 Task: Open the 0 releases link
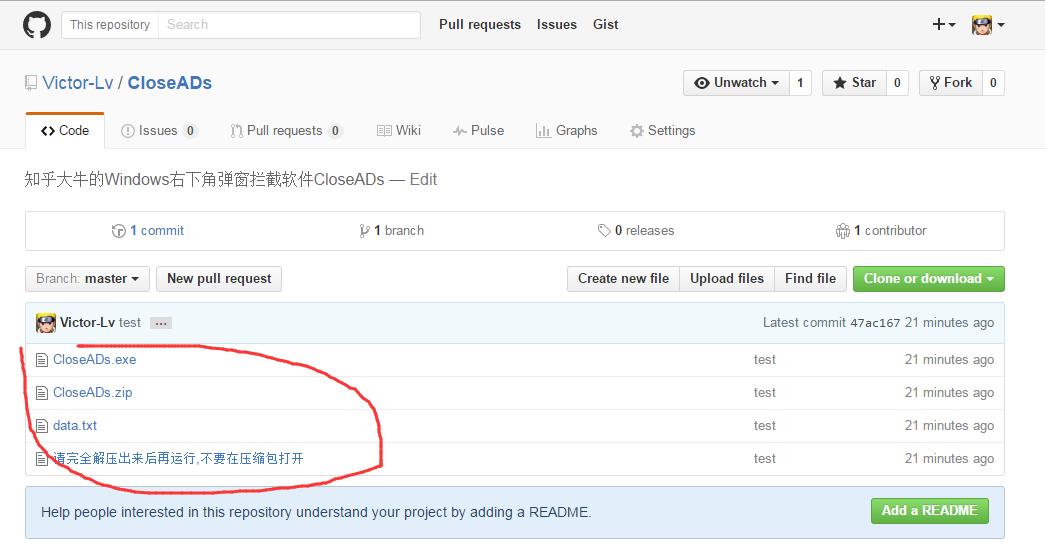[644, 231]
